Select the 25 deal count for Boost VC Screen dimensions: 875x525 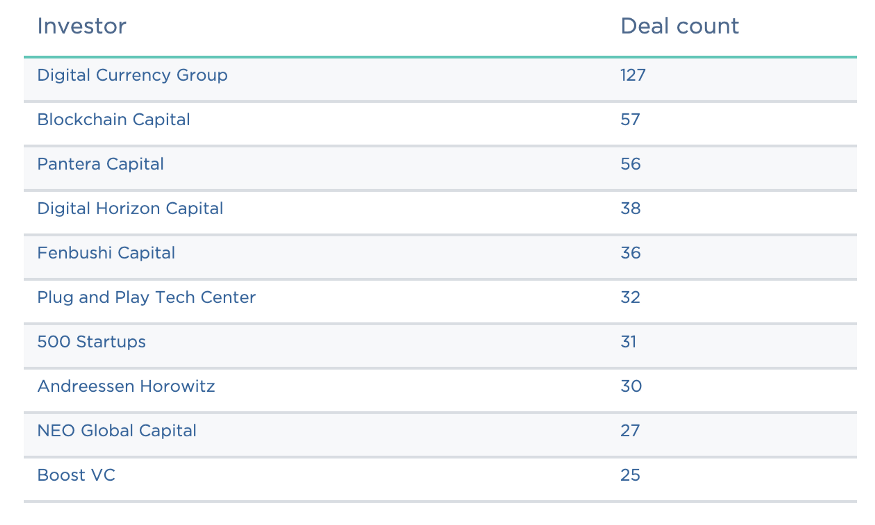(x=630, y=476)
